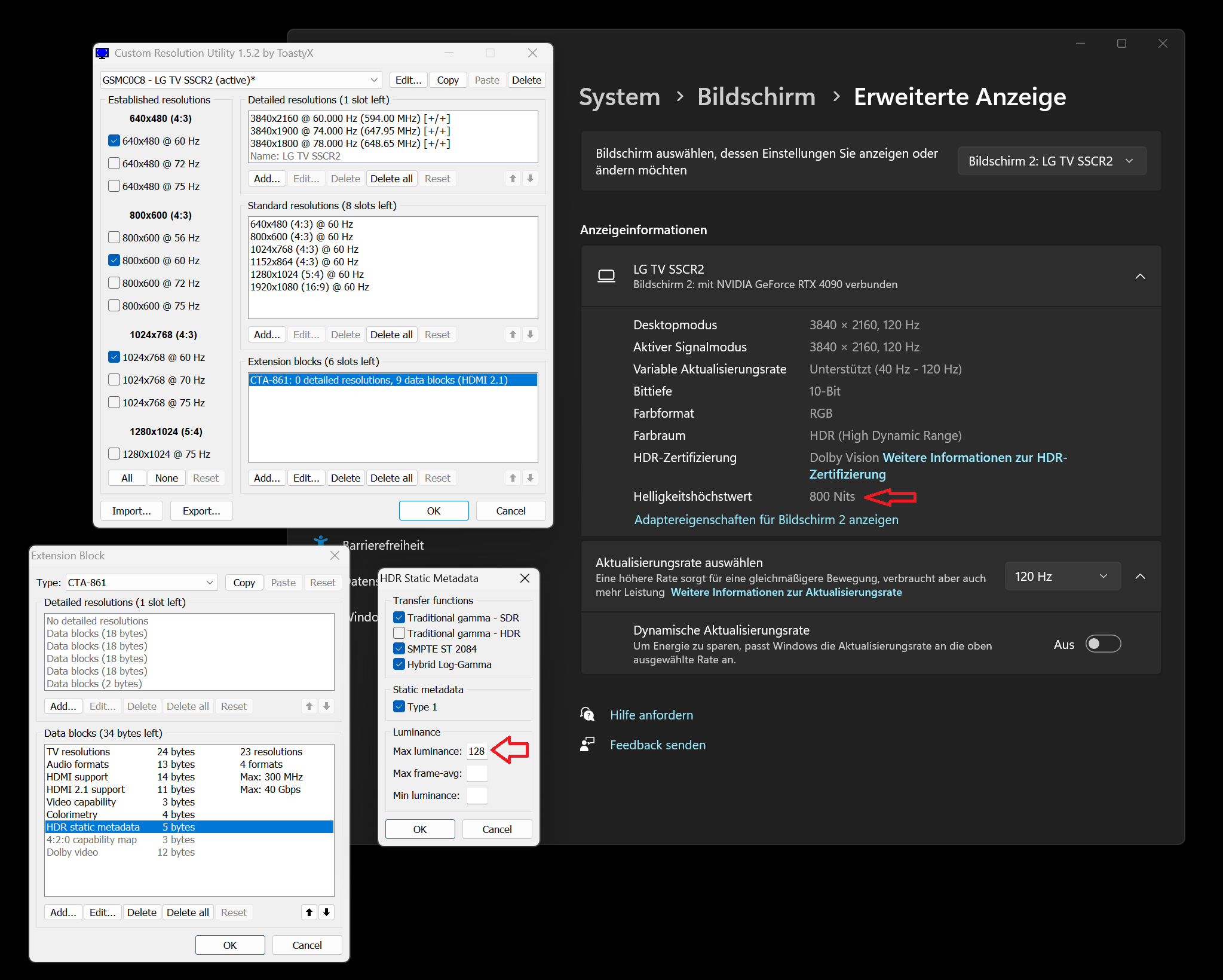Click the Hilfe anfordern help icon
Image resolution: width=1223 pixels, height=980 pixels.
click(587, 714)
